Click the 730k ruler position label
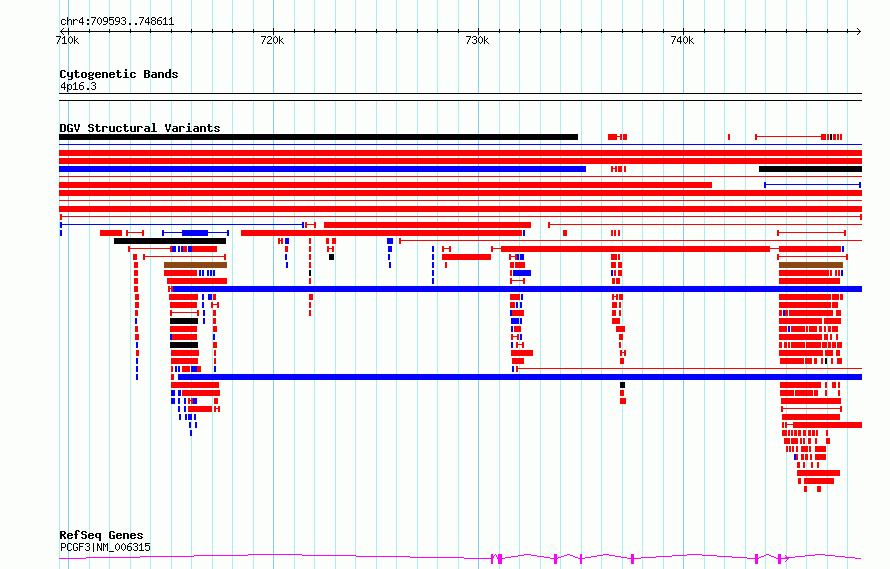 tap(477, 40)
